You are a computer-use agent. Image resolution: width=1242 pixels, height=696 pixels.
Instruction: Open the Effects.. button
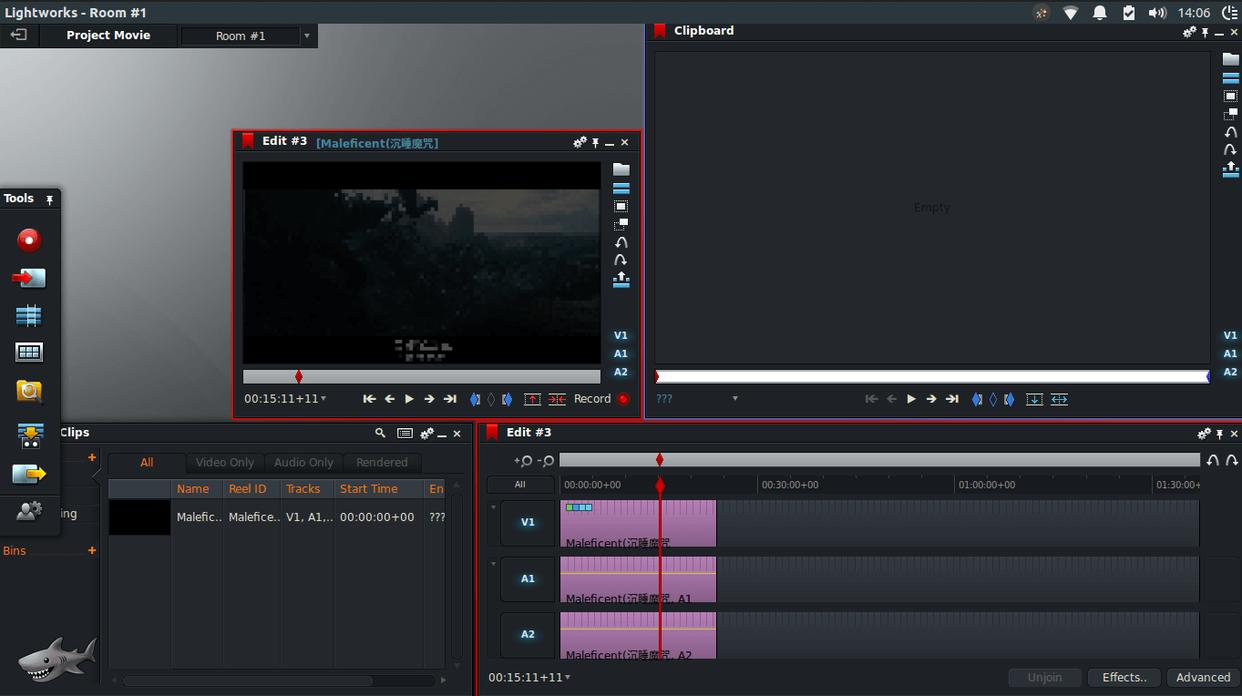click(1124, 677)
